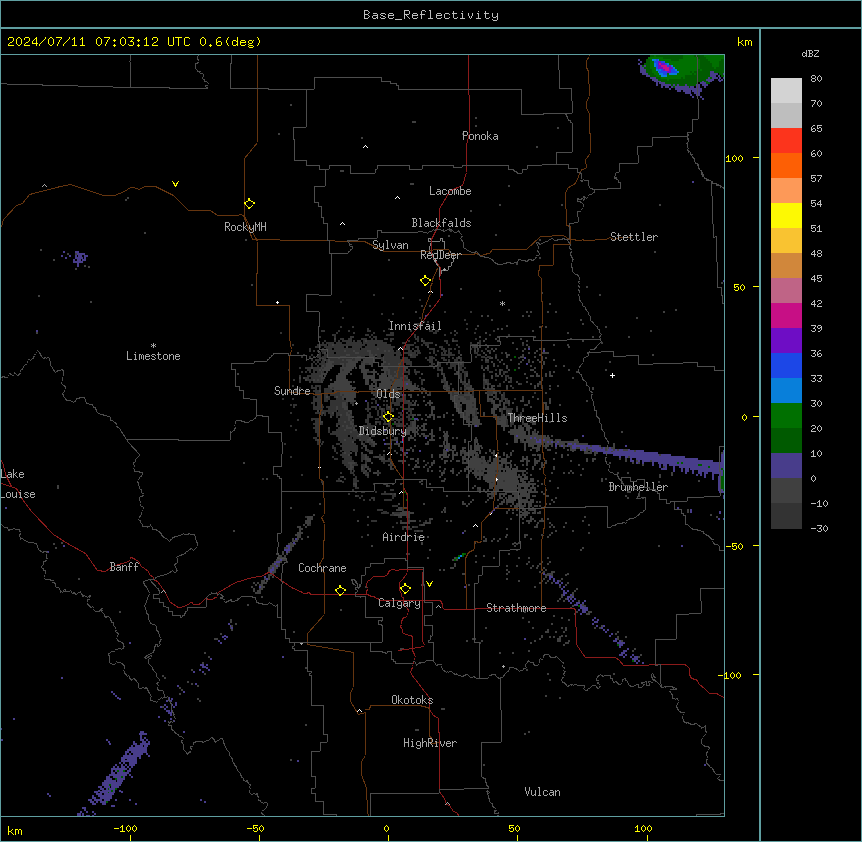The height and width of the screenshot is (842, 862).
Task: Click the Blackfalds city label
Action: coord(441,223)
